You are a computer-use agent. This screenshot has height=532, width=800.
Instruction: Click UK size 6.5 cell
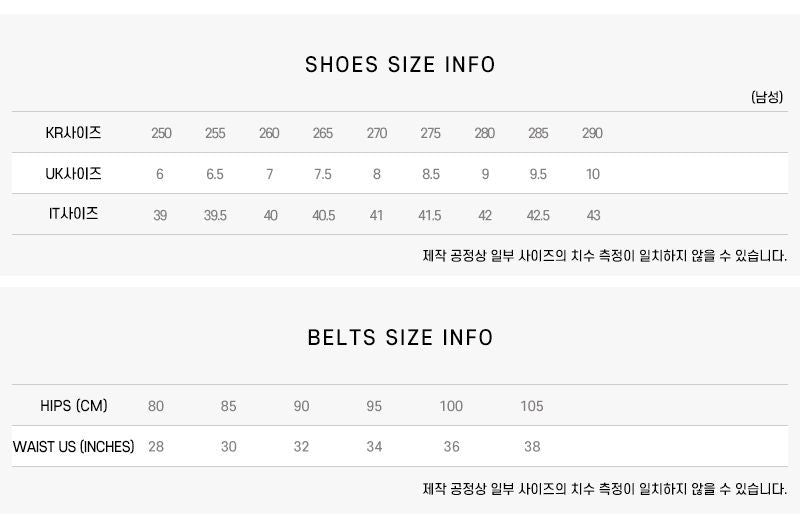(215, 174)
